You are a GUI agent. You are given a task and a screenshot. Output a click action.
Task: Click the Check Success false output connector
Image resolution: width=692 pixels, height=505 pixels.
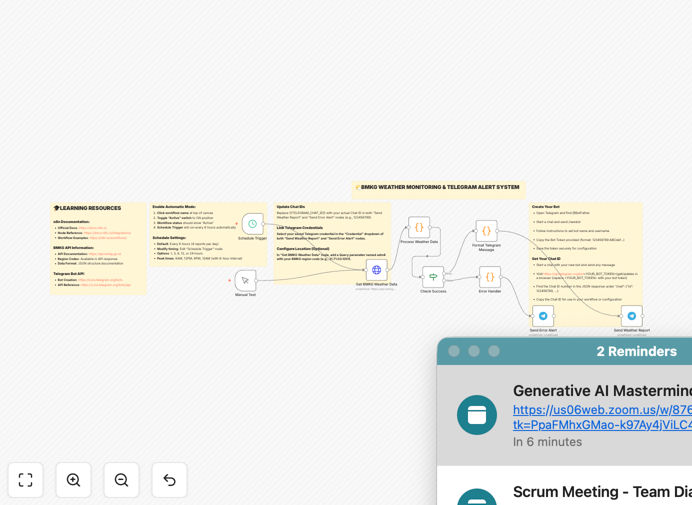[x=444, y=279]
